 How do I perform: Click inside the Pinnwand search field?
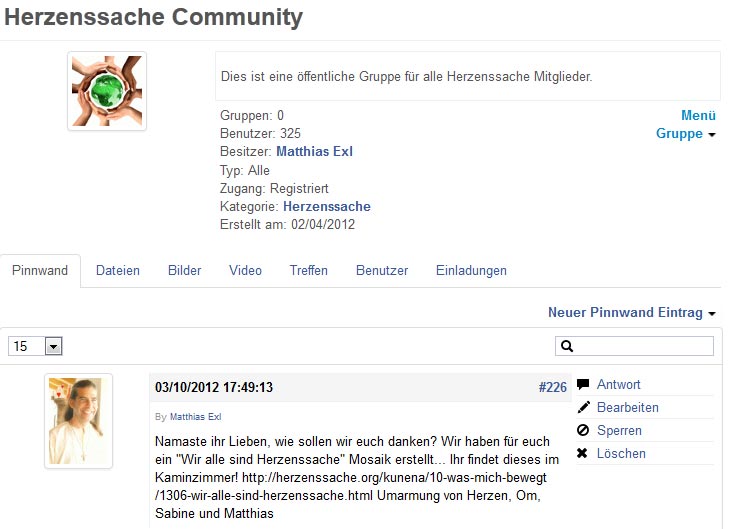click(x=634, y=346)
